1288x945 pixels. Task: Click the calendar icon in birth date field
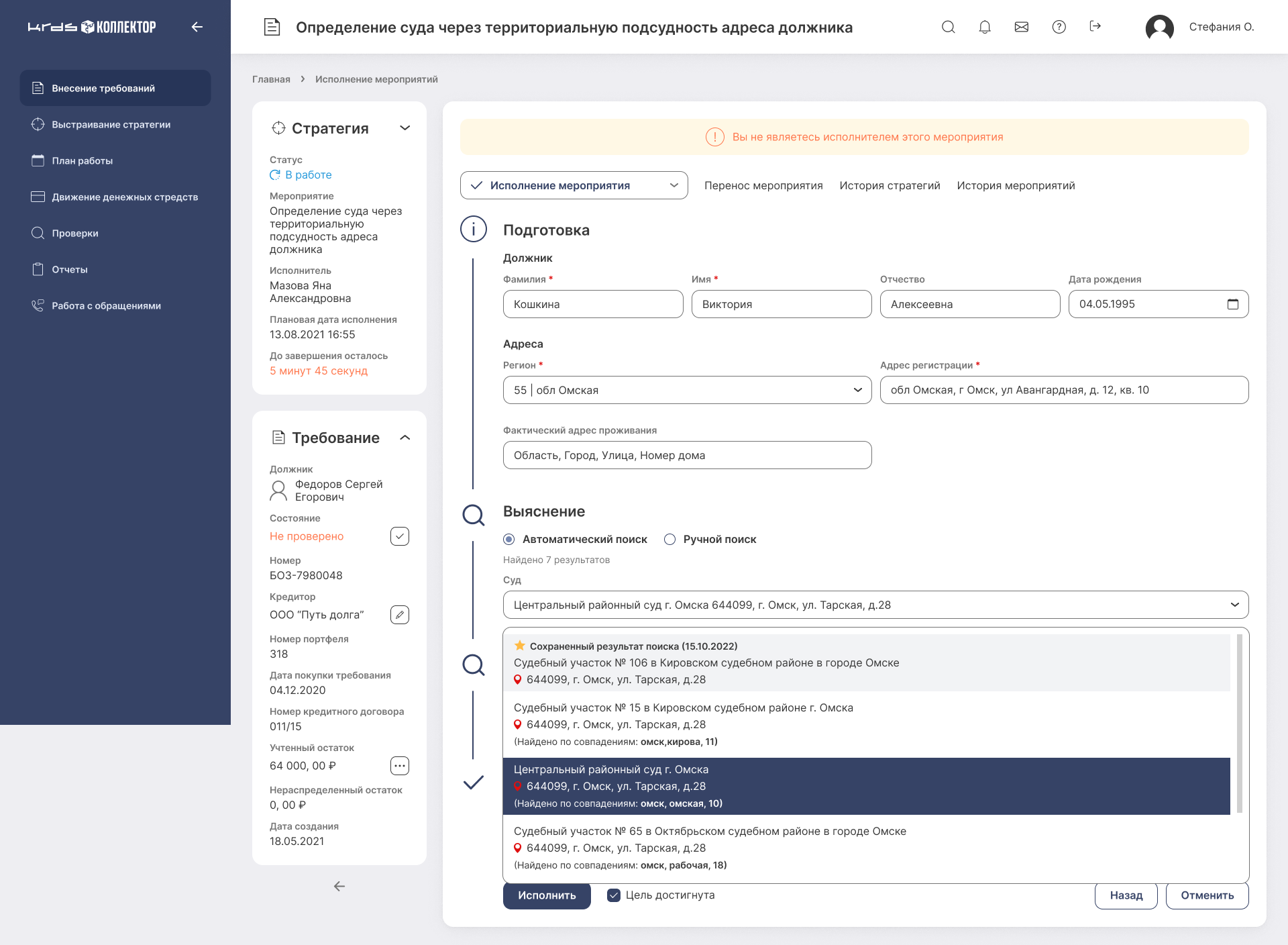click(x=1233, y=304)
